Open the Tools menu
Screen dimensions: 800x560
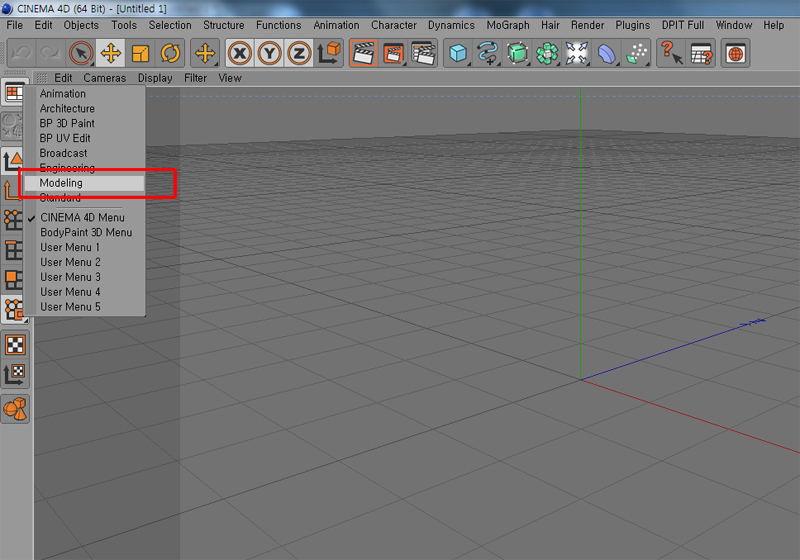pyautogui.click(x=124, y=25)
